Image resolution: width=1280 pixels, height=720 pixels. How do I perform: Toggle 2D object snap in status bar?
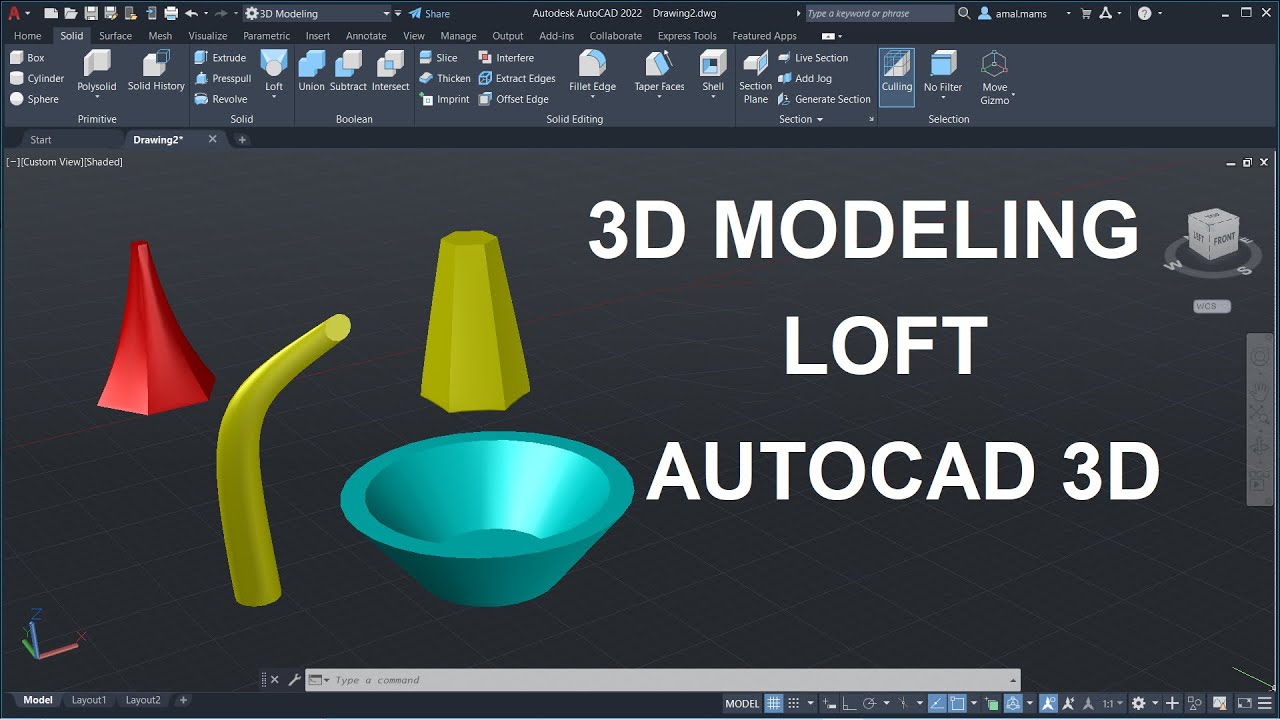coord(957,703)
